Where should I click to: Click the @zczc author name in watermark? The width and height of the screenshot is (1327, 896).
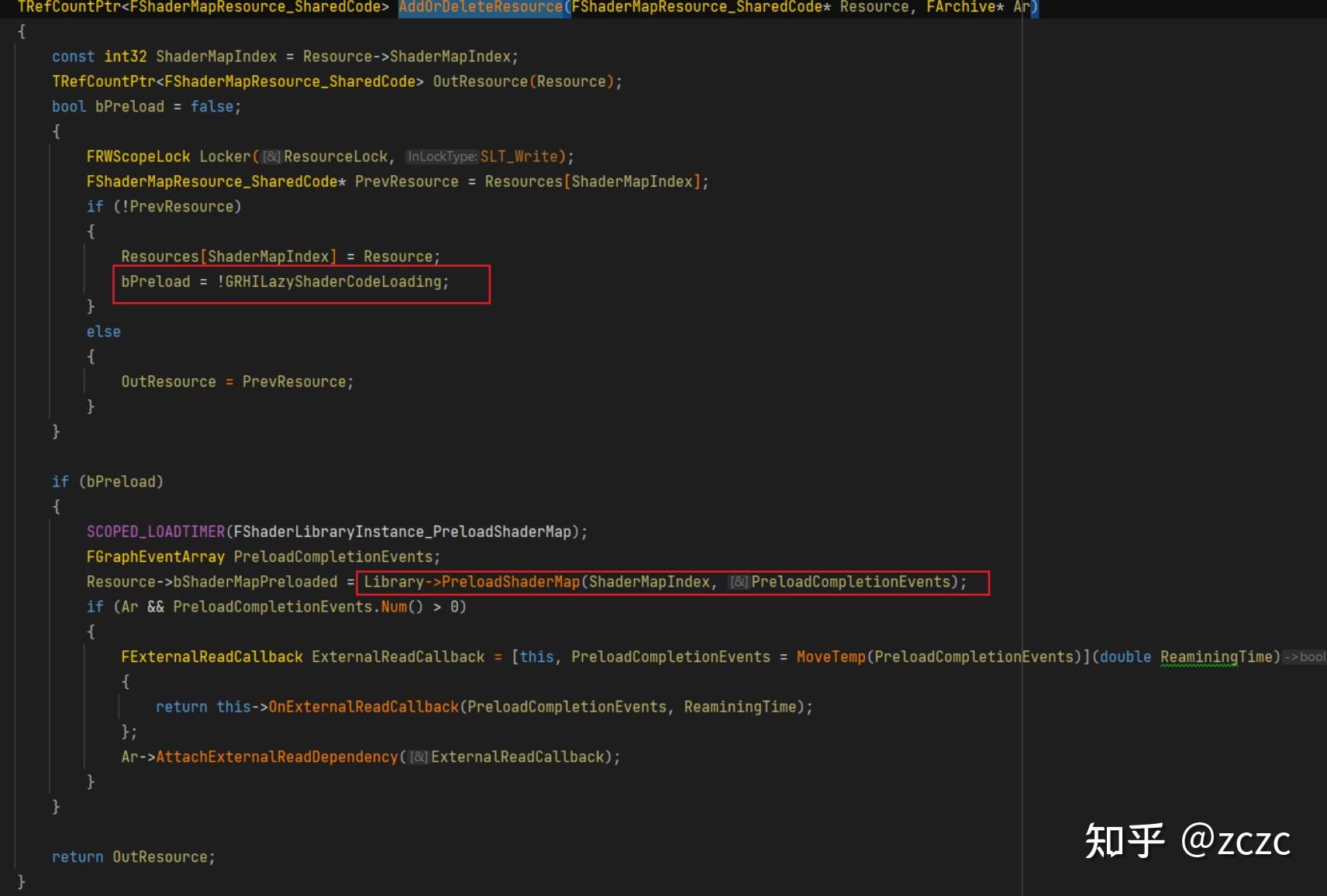pyautogui.click(x=1236, y=841)
